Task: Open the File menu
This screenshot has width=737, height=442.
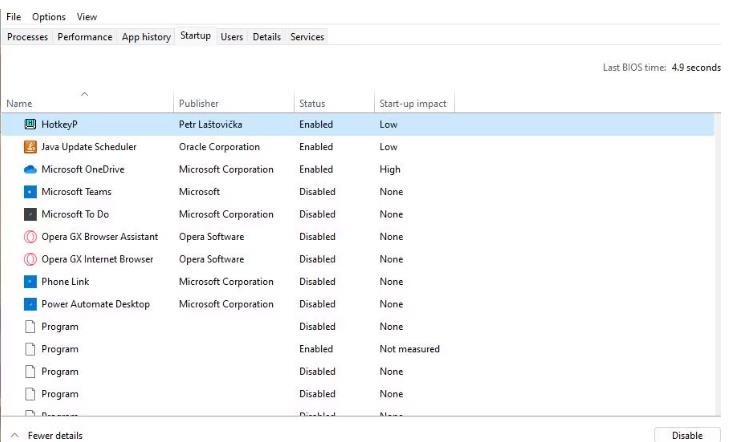Action: click(14, 17)
